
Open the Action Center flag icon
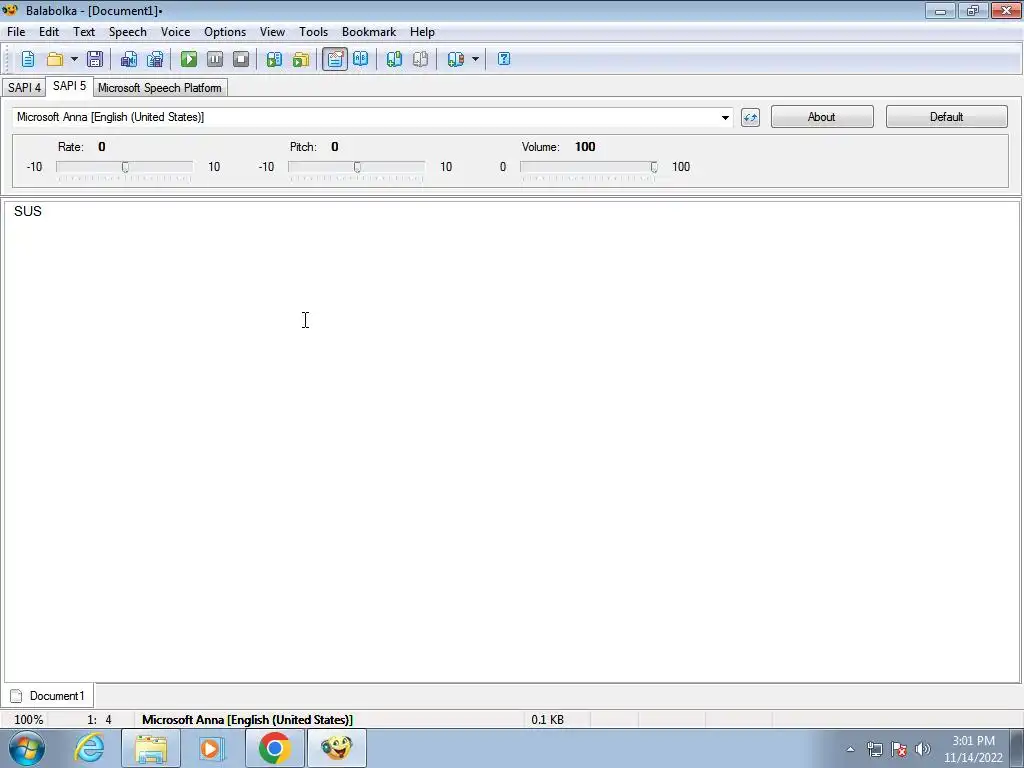[899, 749]
